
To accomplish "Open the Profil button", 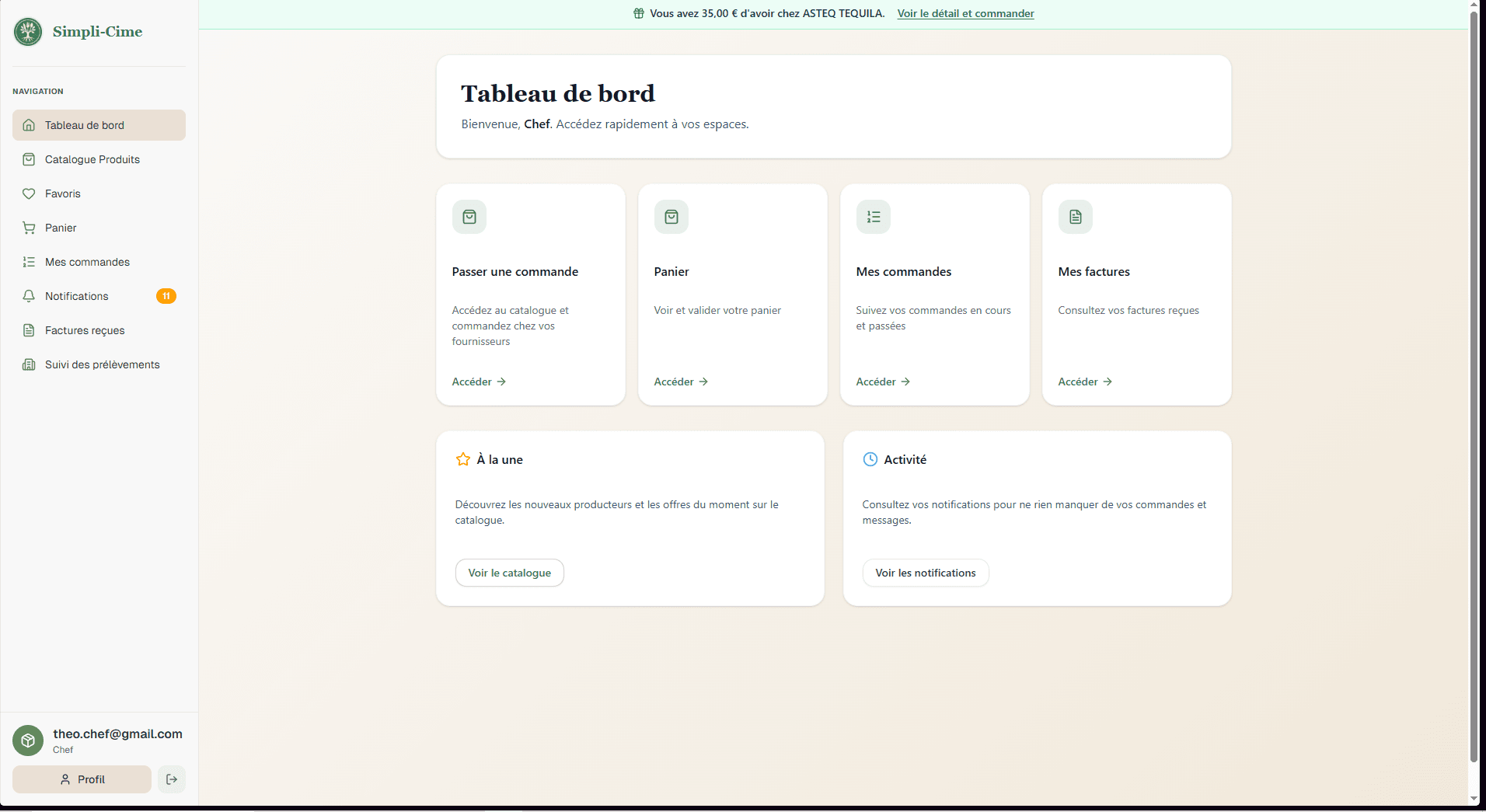I will [82, 779].
